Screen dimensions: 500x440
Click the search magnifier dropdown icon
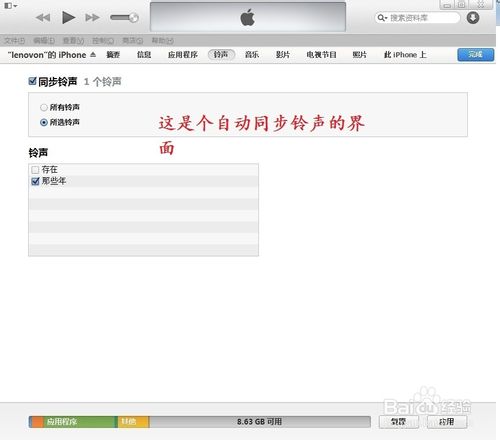coord(382,18)
